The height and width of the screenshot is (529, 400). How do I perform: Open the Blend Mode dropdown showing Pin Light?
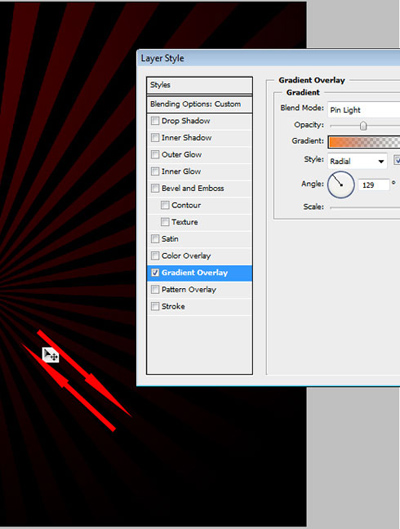[x=364, y=110]
